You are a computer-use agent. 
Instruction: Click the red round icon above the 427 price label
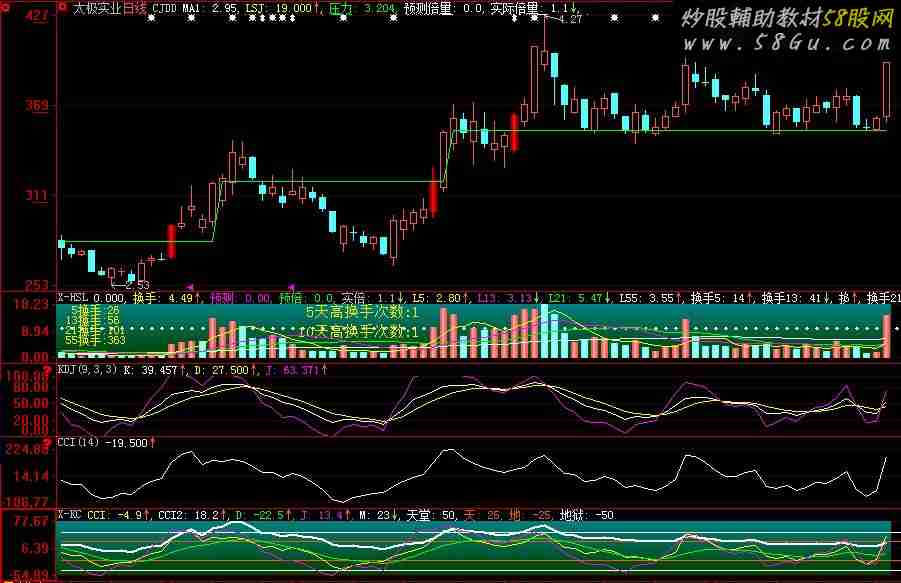point(3,7)
